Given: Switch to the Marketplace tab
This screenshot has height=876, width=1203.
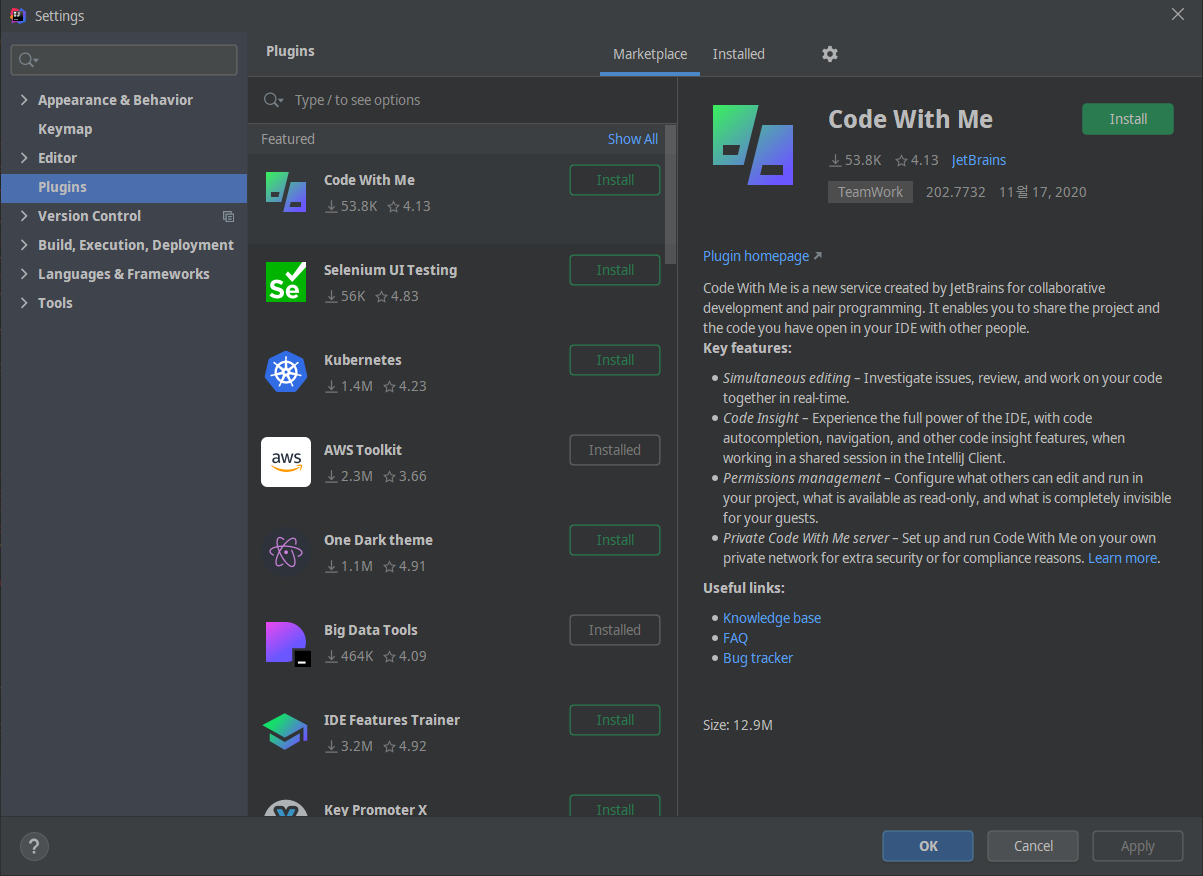Looking at the screenshot, I should (x=650, y=54).
